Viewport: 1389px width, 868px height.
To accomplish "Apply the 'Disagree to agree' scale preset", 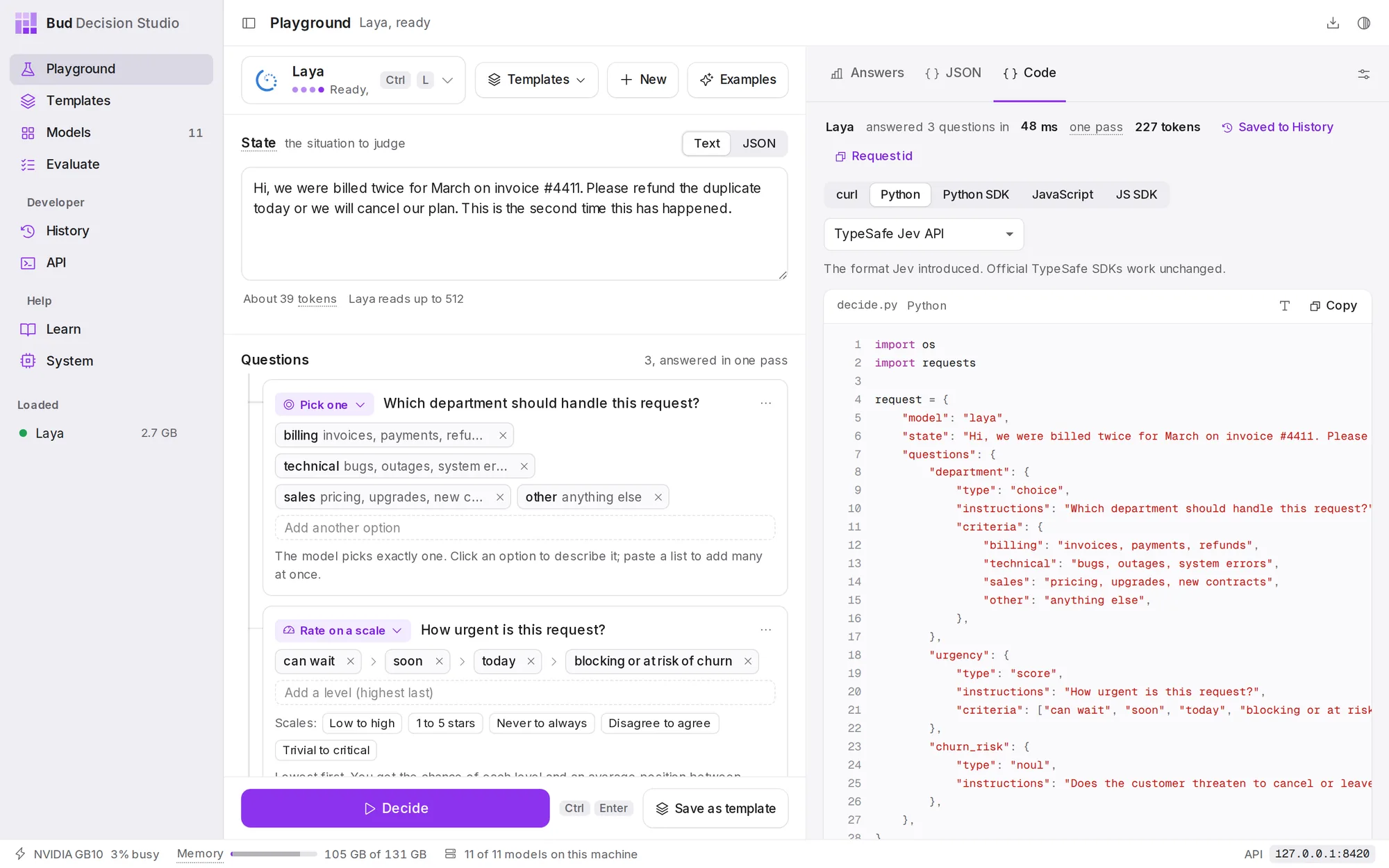I will click(660, 724).
